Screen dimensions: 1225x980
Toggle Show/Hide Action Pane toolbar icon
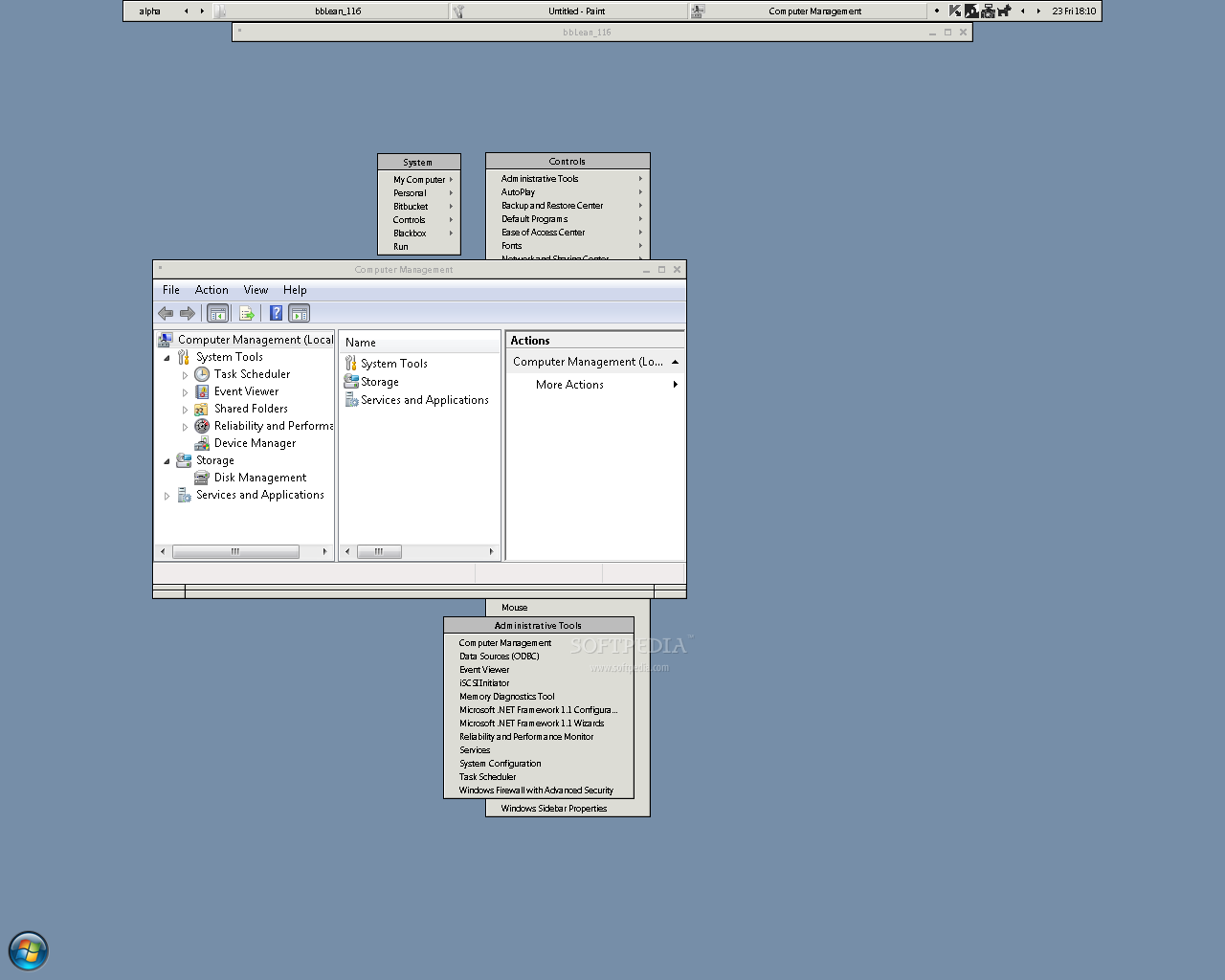(x=300, y=313)
